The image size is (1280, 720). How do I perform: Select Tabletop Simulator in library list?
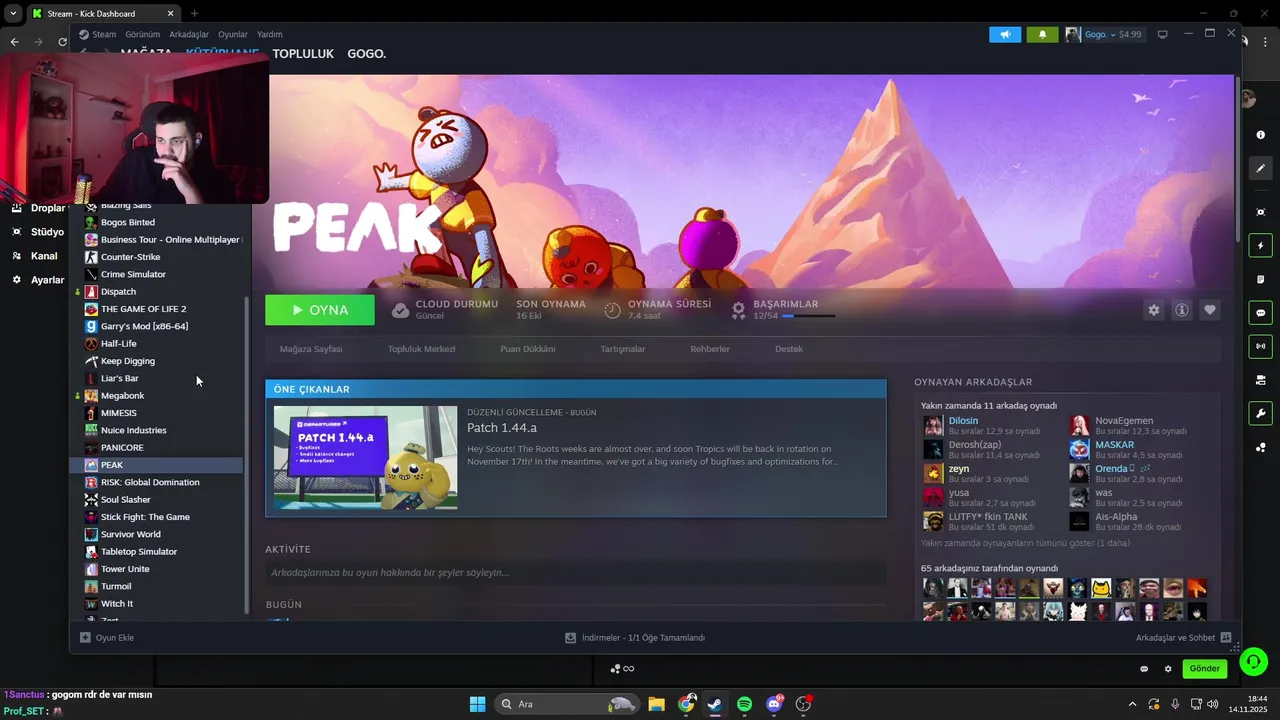[x=138, y=552]
